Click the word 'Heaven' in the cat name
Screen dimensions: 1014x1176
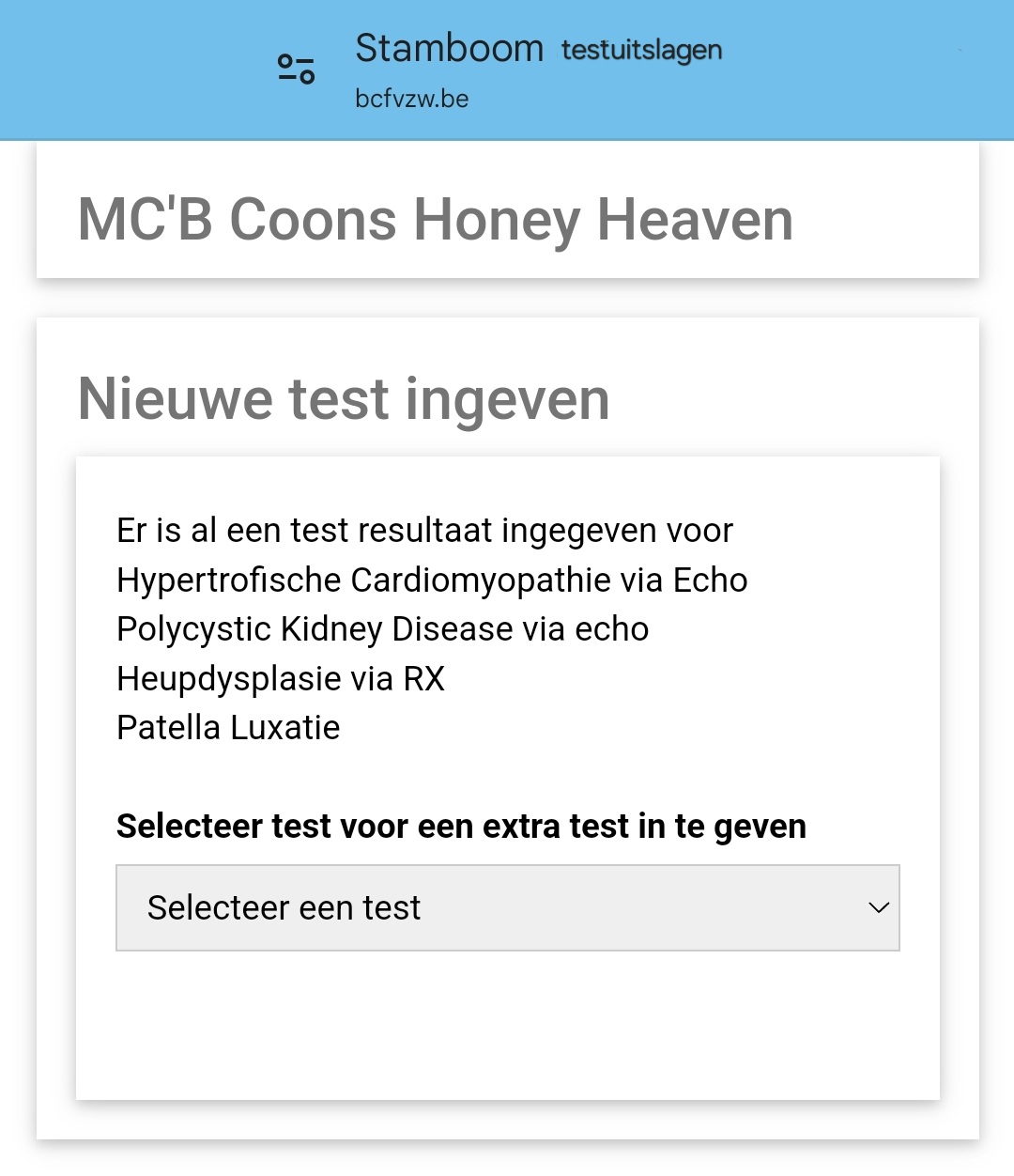click(695, 220)
